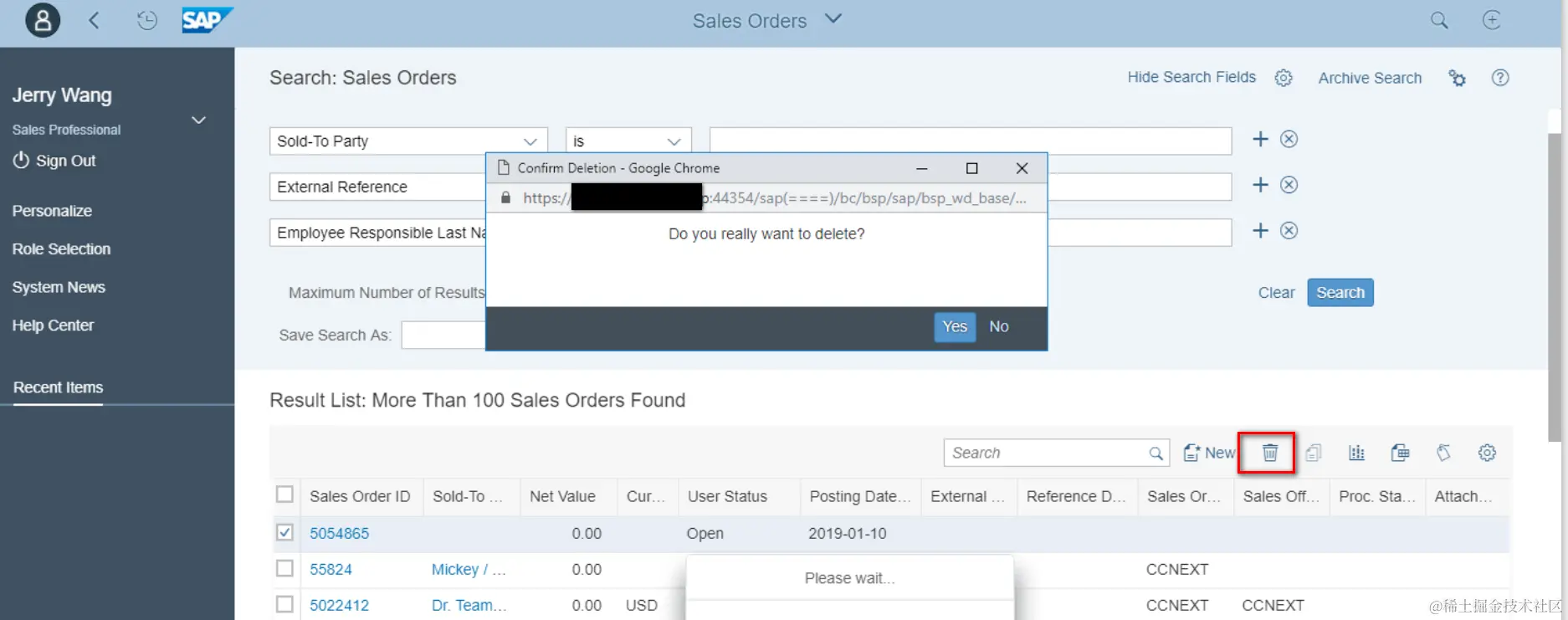Click the export to spreadsheet icon

1400,453
